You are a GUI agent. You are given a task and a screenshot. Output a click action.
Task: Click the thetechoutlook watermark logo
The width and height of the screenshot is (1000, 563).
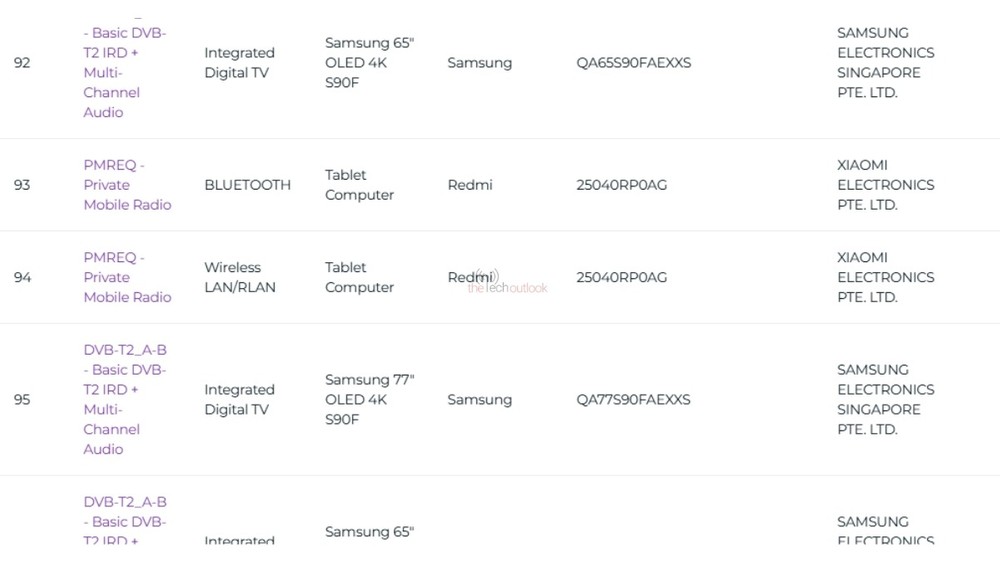[507, 283]
